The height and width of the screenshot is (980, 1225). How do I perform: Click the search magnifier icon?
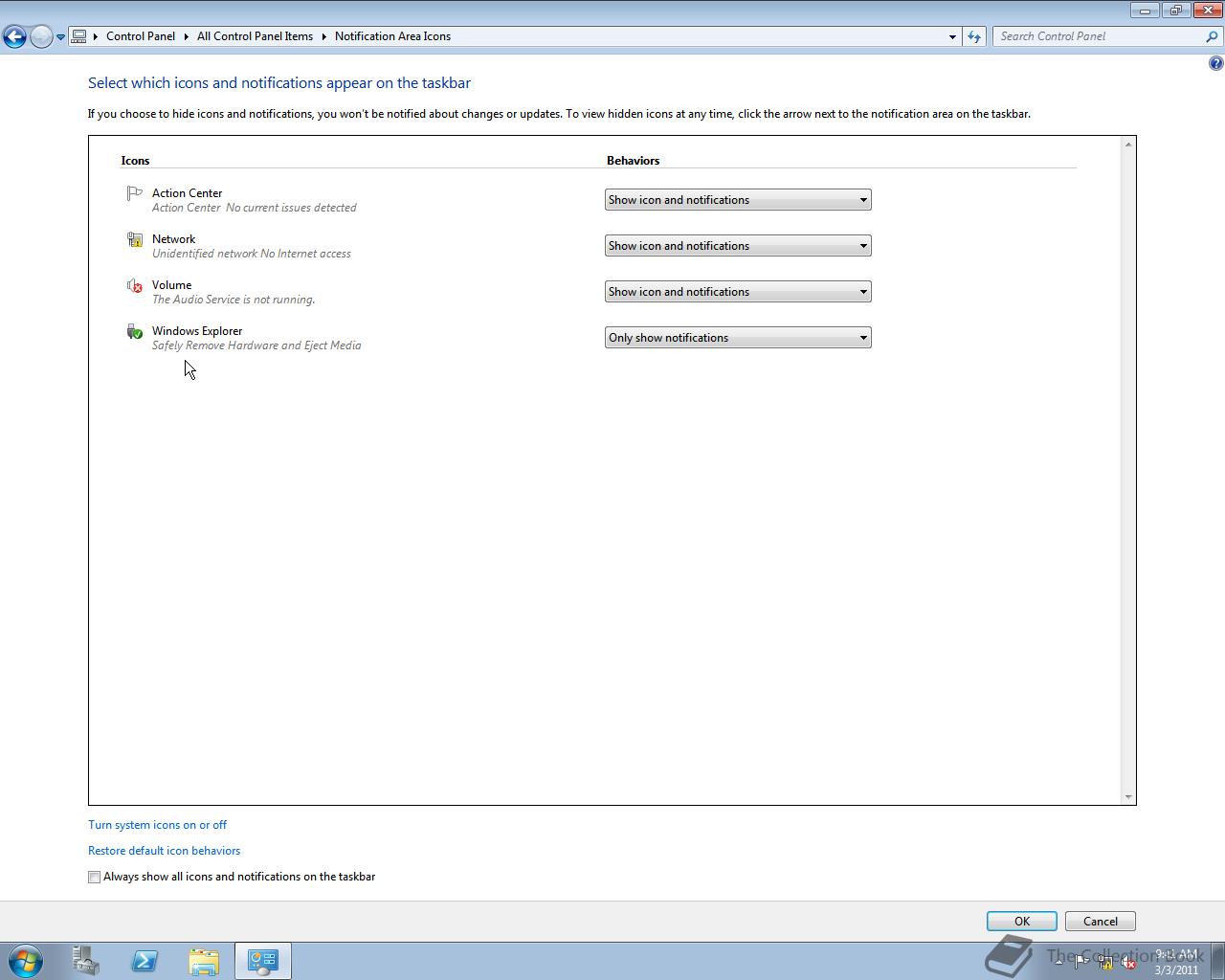point(1213,36)
